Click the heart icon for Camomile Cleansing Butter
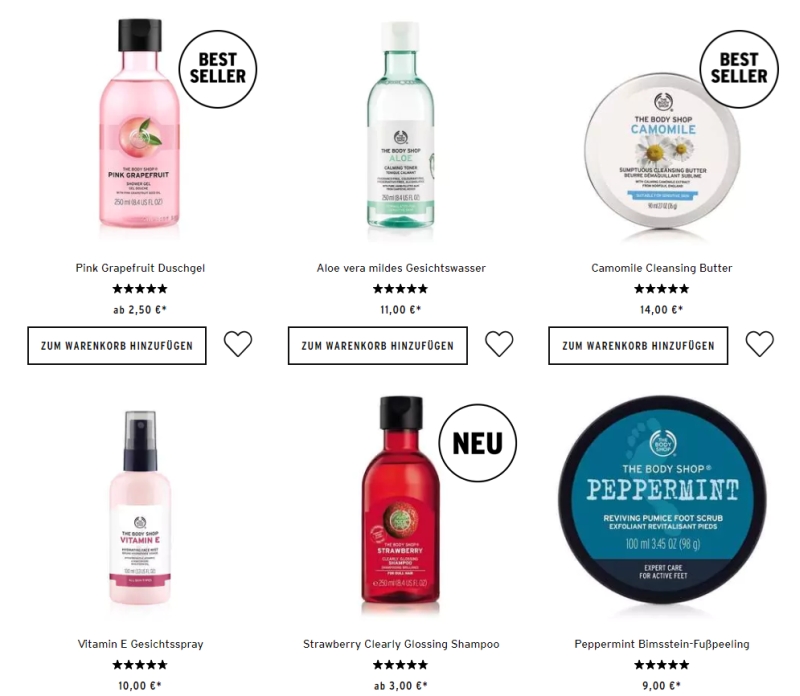The width and height of the screenshot is (800, 696). [760, 344]
